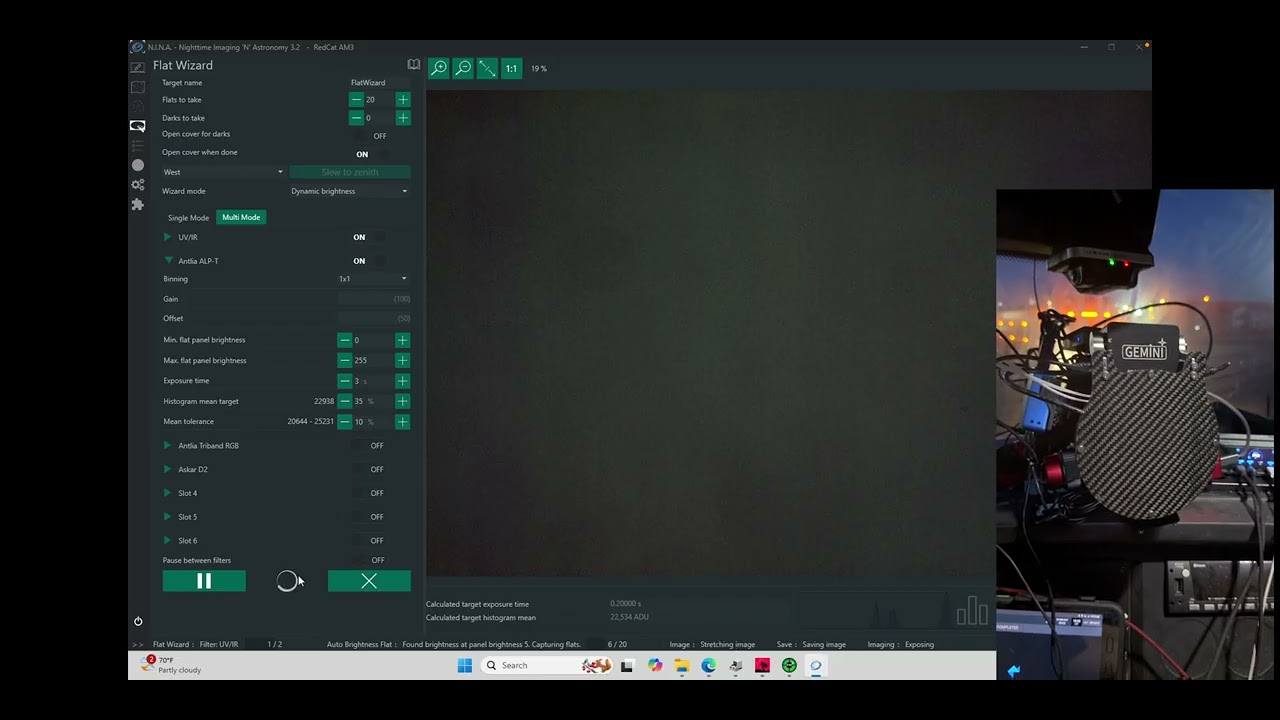1280x720 pixels.
Task: Set image zoom to 1:1
Action: click(511, 68)
